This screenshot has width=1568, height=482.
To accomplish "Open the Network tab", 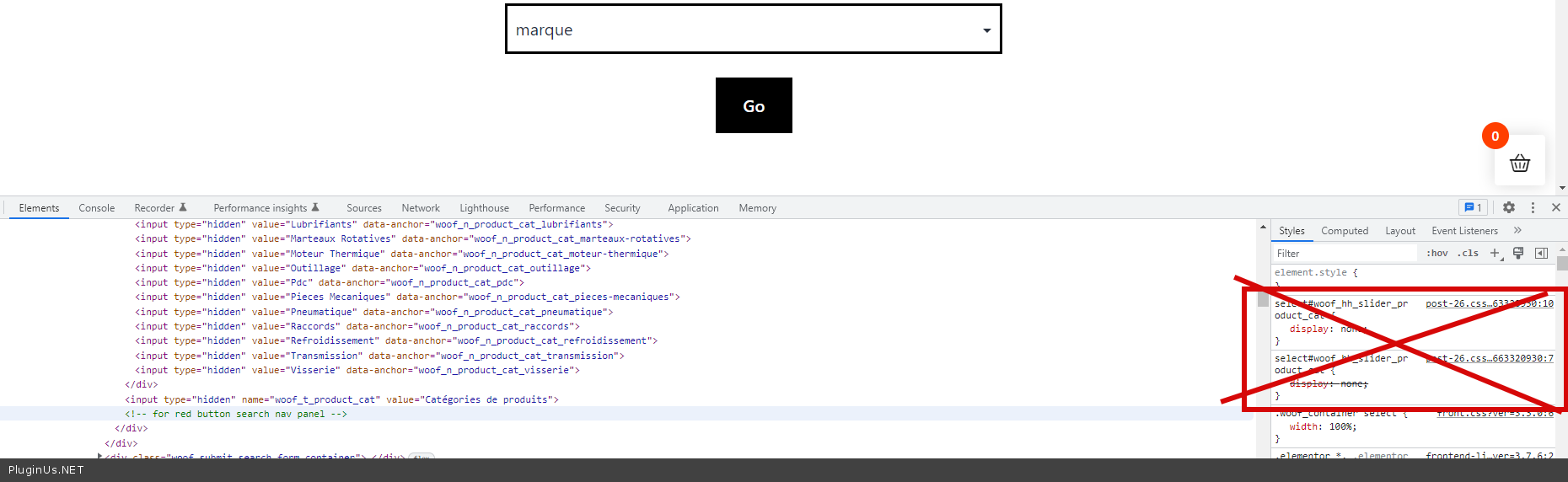I will point(421,208).
